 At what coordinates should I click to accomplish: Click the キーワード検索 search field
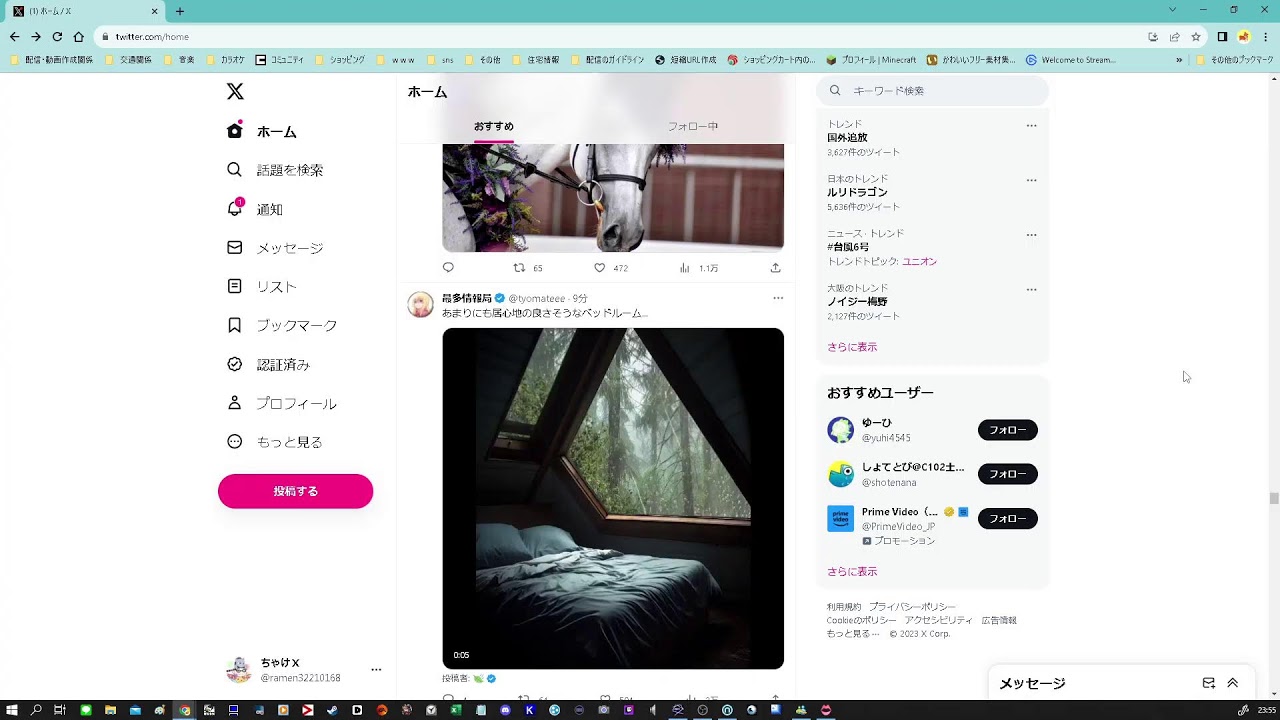pyautogui.click(x=940, y=91)
